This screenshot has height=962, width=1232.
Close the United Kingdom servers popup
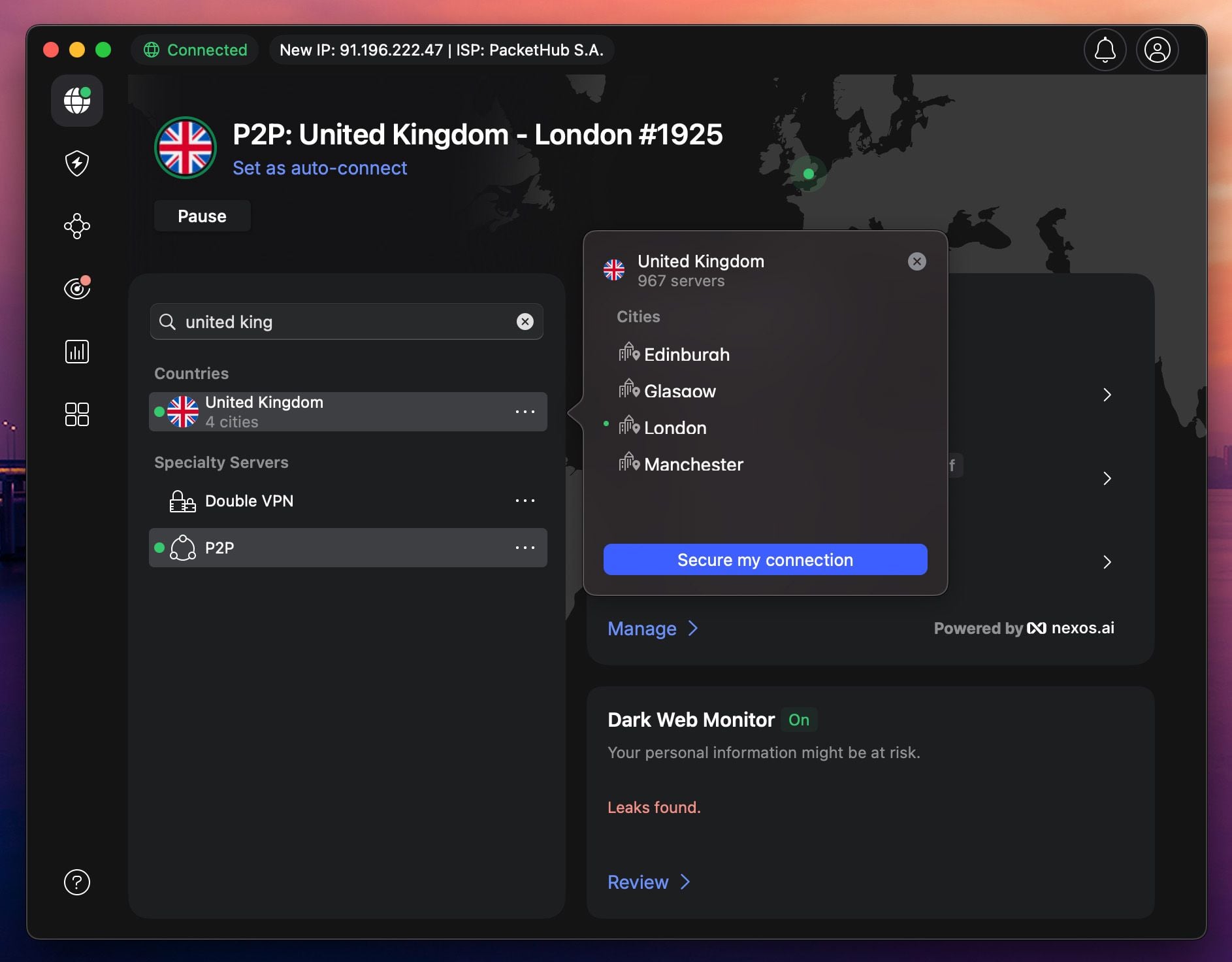point(916,261)
